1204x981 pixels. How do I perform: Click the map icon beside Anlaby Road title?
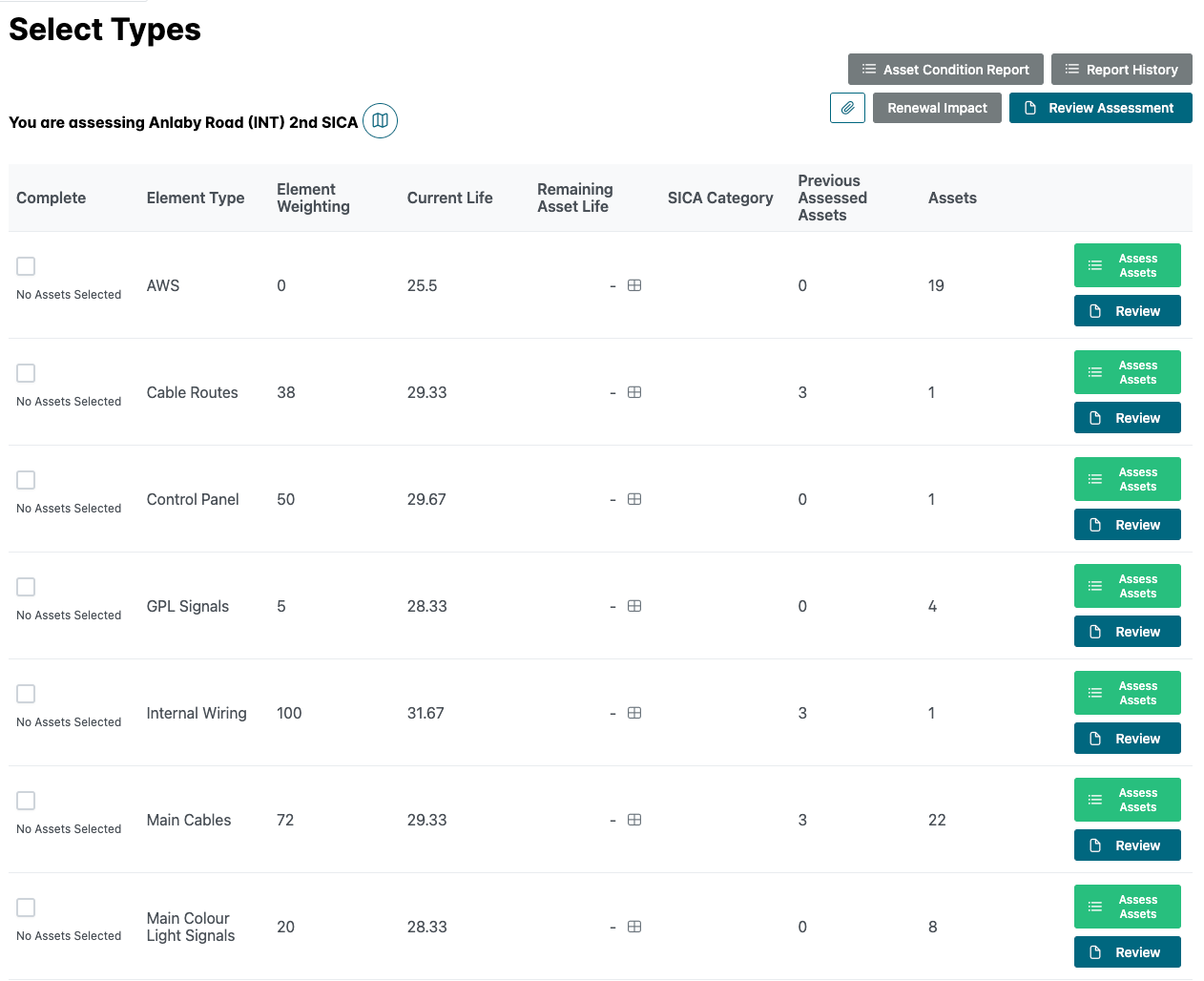tap(380, 121)
